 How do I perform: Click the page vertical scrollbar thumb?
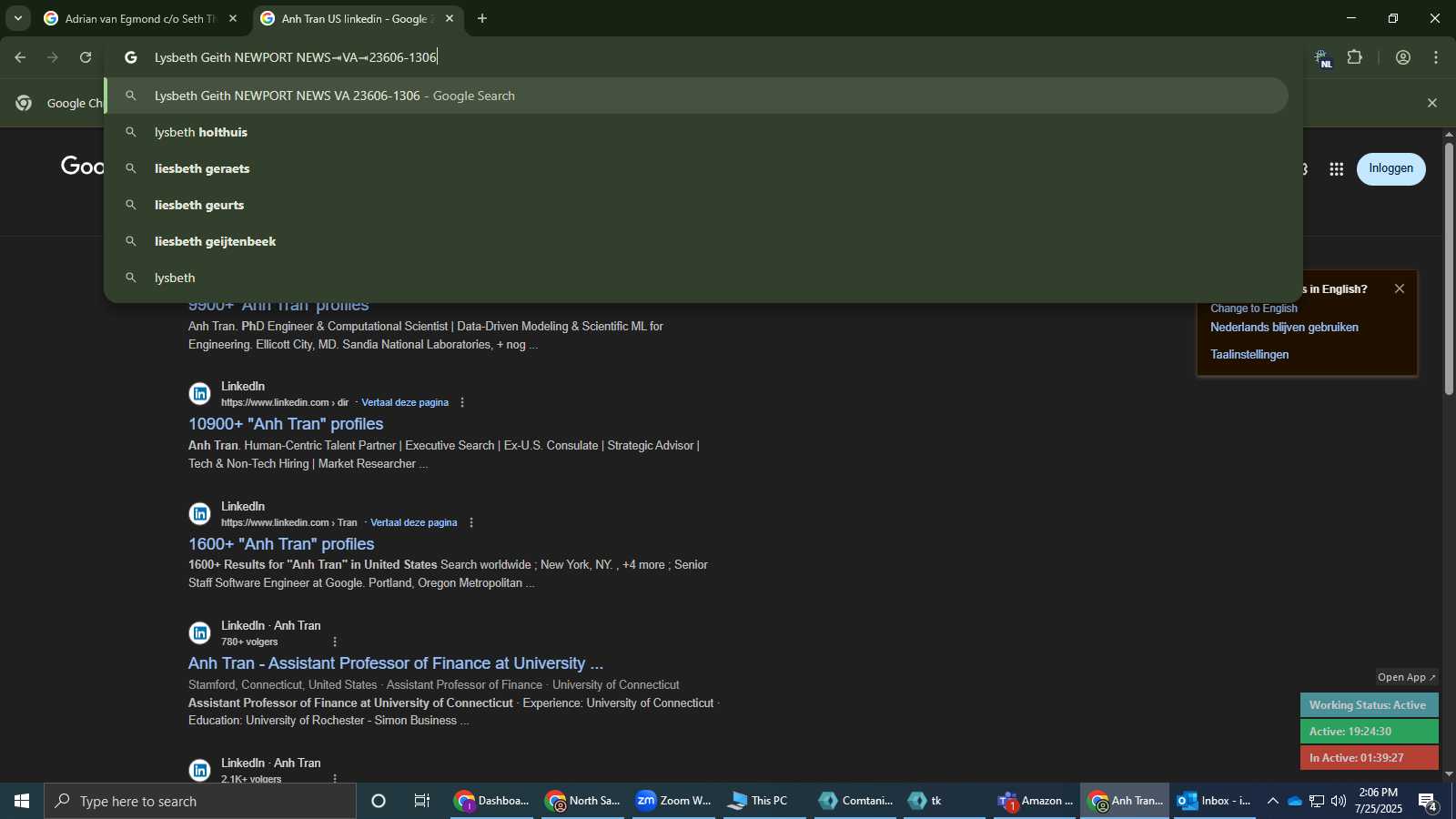coord(1449,268)
